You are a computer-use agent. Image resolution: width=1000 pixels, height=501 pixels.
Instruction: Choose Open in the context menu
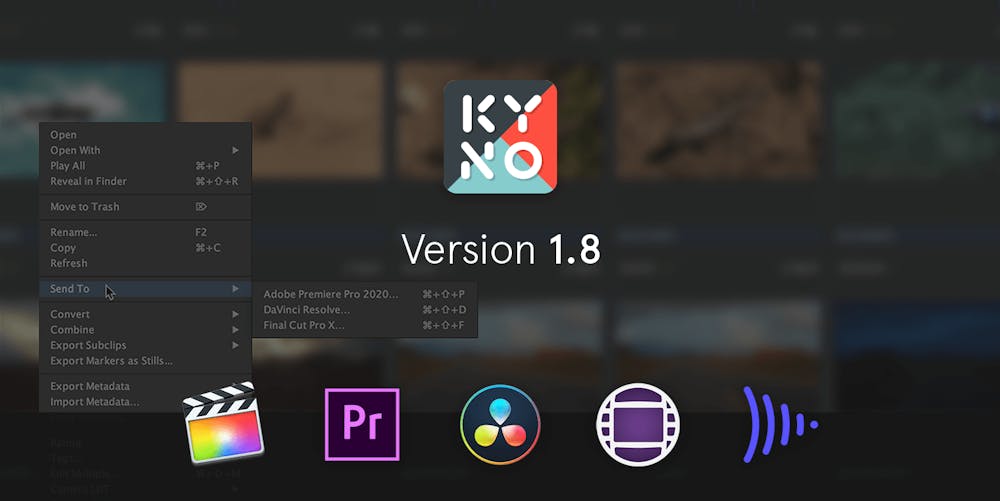coord(145,134)
